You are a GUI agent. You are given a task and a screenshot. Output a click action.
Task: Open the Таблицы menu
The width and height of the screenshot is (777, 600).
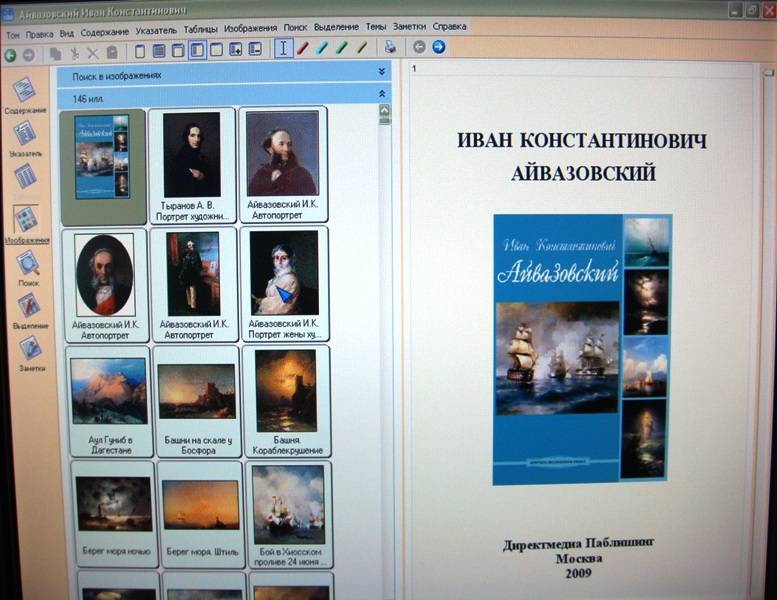(x=201, y=29)
